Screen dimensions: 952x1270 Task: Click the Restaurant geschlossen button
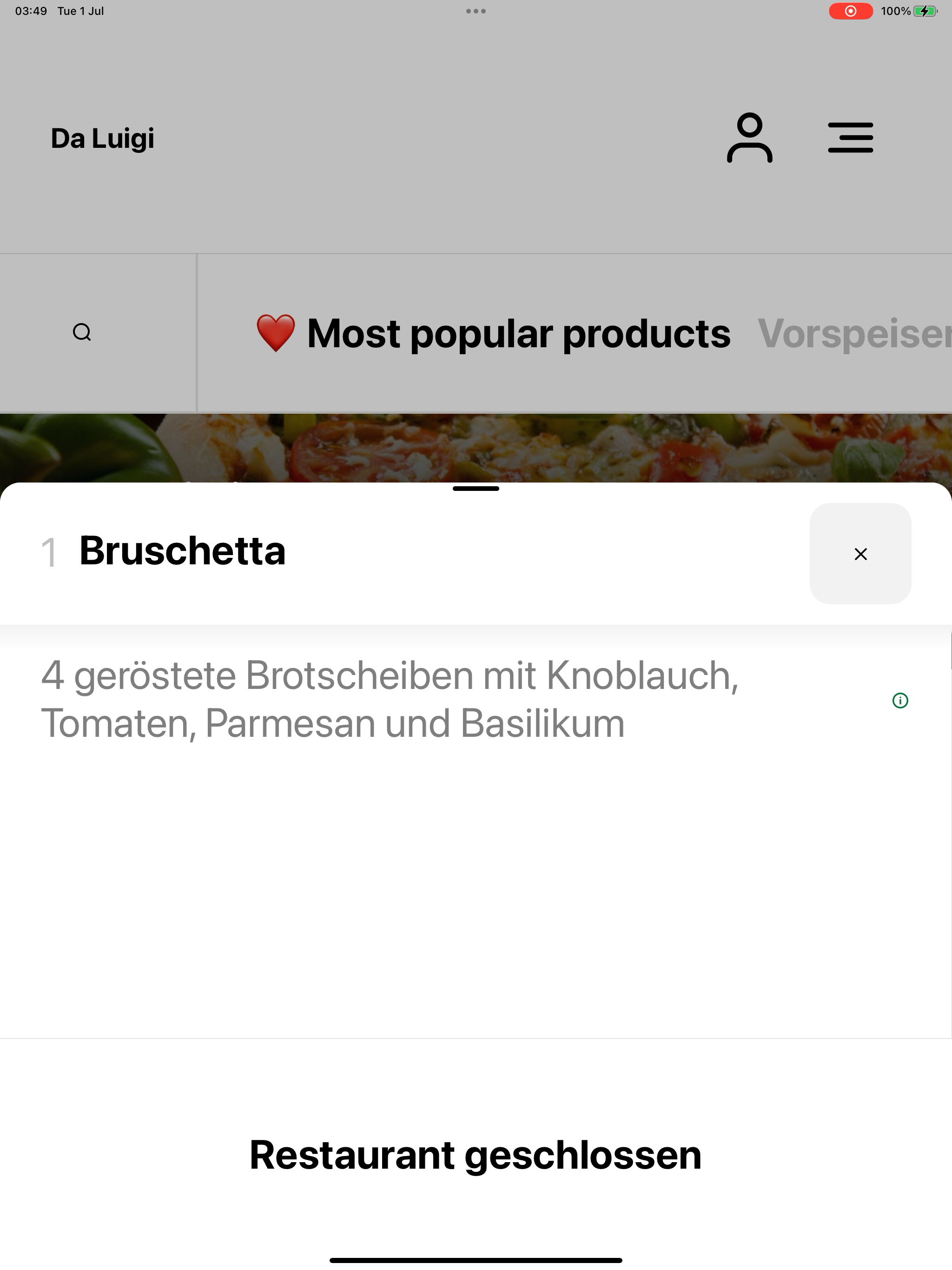tap(476, 1155)
